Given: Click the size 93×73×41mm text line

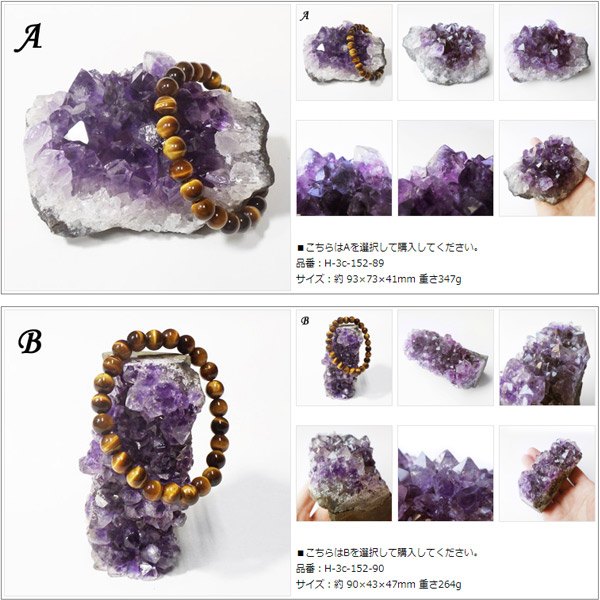Looking at the screenshot, I should tap(379, 279).
